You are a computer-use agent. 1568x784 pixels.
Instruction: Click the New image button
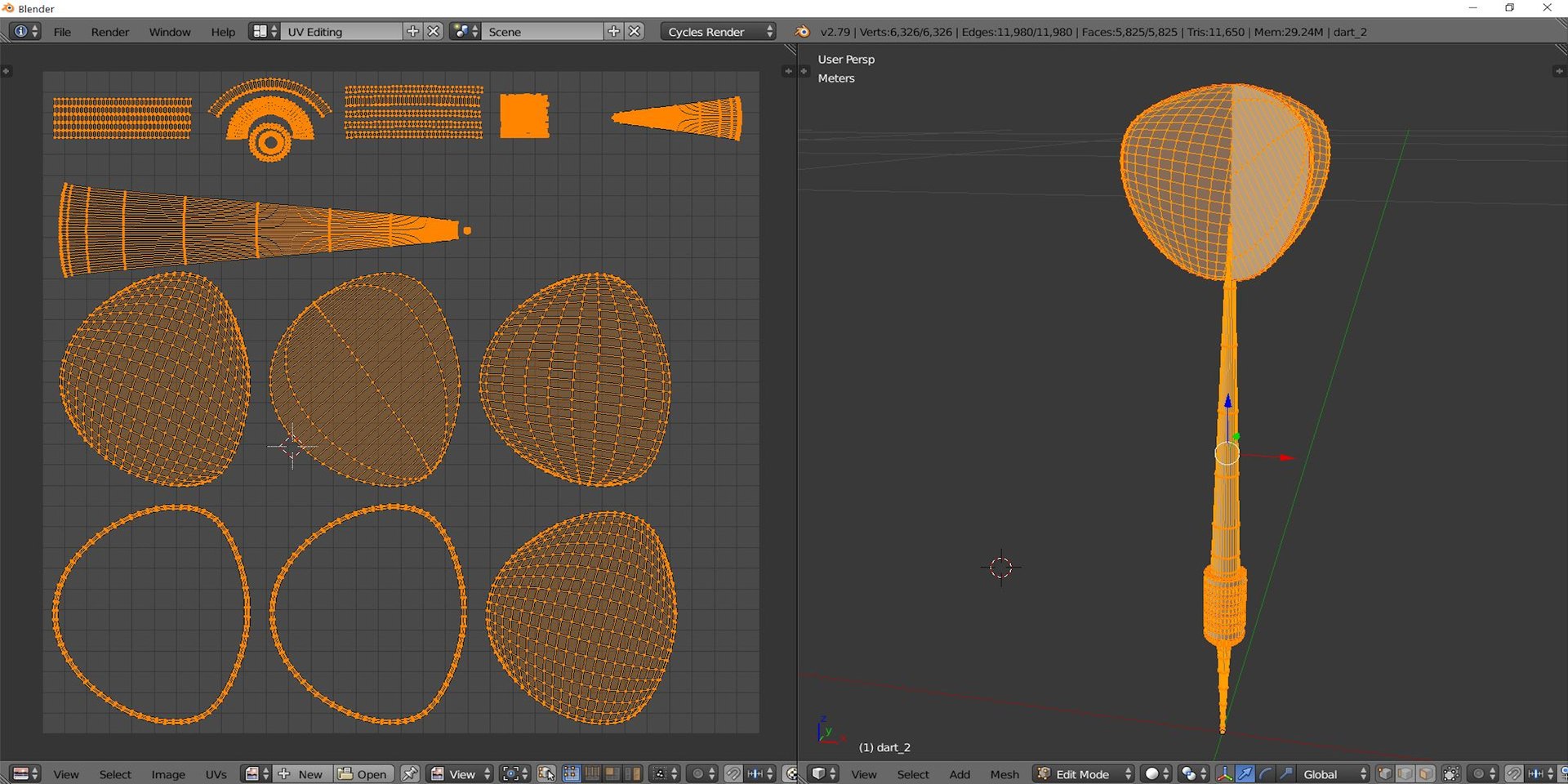coord(301,774)
